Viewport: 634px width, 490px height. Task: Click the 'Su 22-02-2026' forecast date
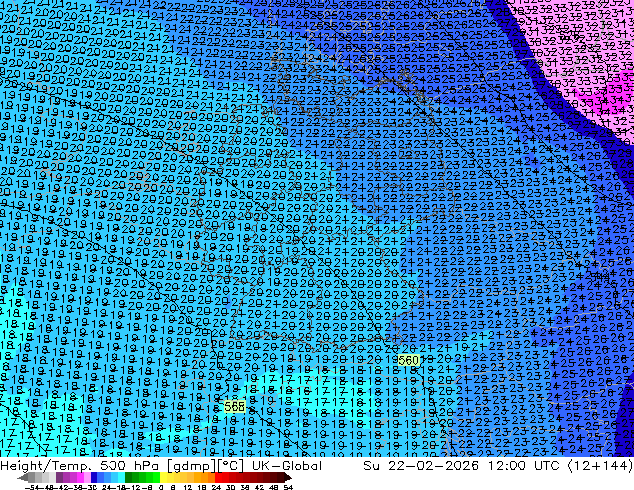tap(421, 466)
